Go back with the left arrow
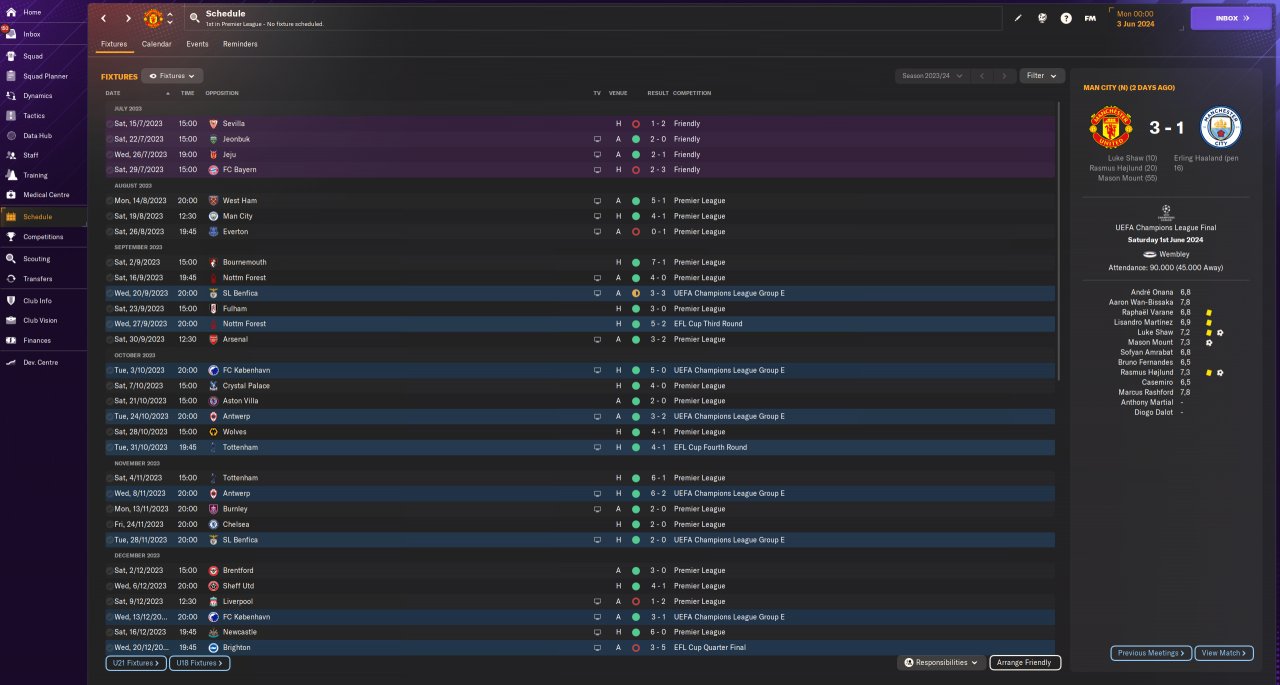The height and width of the screenshot is (685, 1280). [x=103, y=18]
